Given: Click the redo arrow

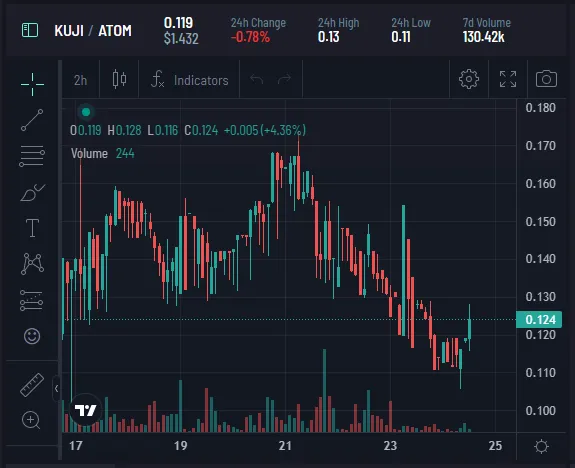Looking at the screenshot, I should pos(284,79).
